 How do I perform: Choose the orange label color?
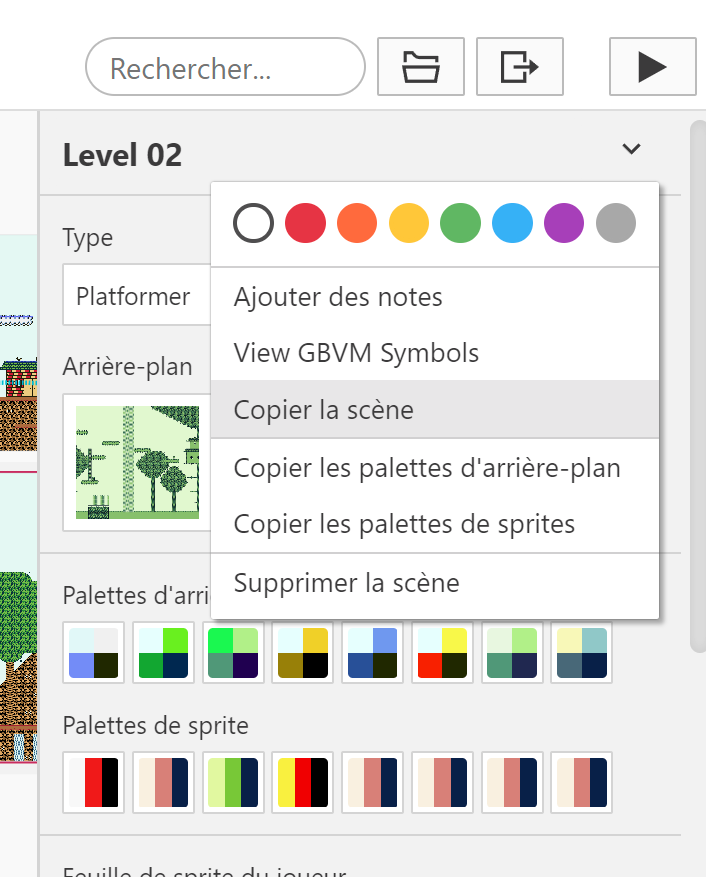point(357,223)
